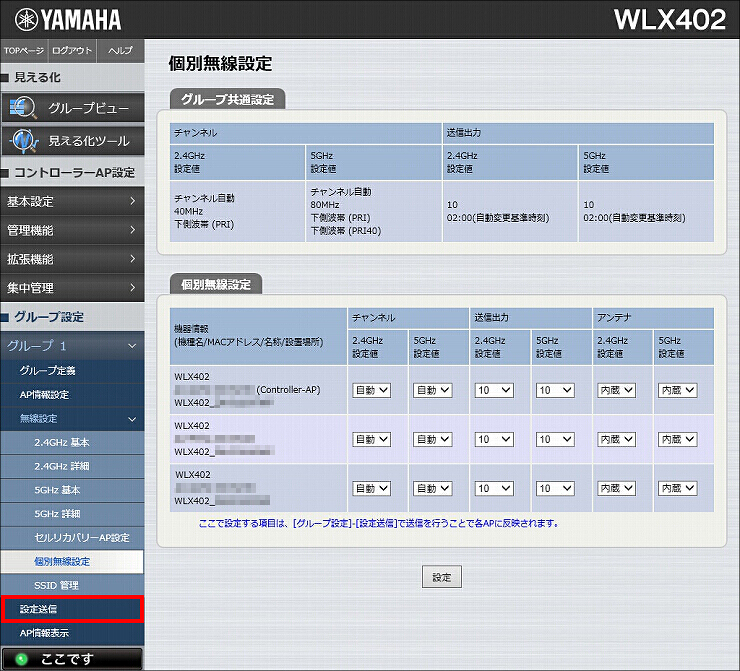Open 2.4GHz 基本 settings
The height and width of the screenshot is (671, 740).
point(72,443)
